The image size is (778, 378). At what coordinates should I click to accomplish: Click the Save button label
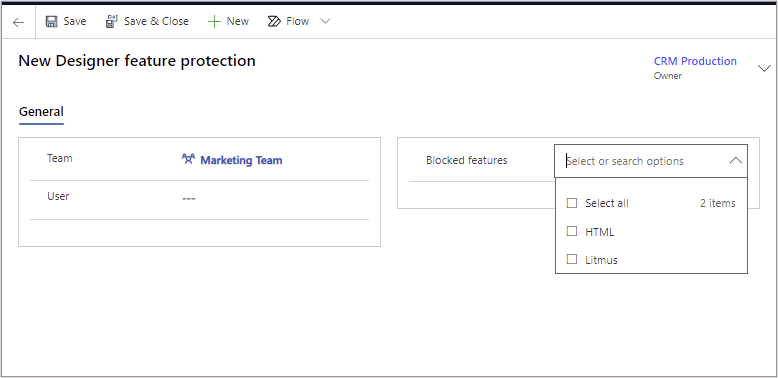tap(74, 21)
